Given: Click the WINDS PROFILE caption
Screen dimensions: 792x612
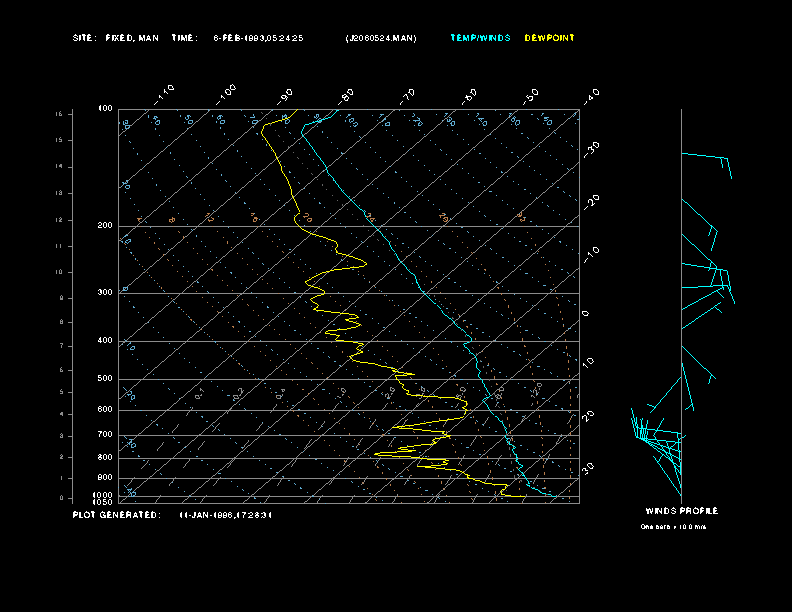Looking at the screenshot, I should tap(681, 511).
